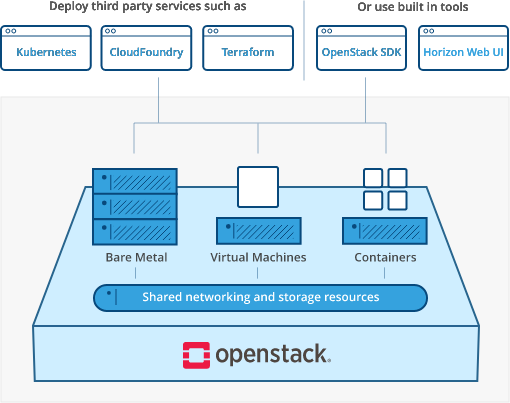
Task: Click the Containers label
Action: 385,257
